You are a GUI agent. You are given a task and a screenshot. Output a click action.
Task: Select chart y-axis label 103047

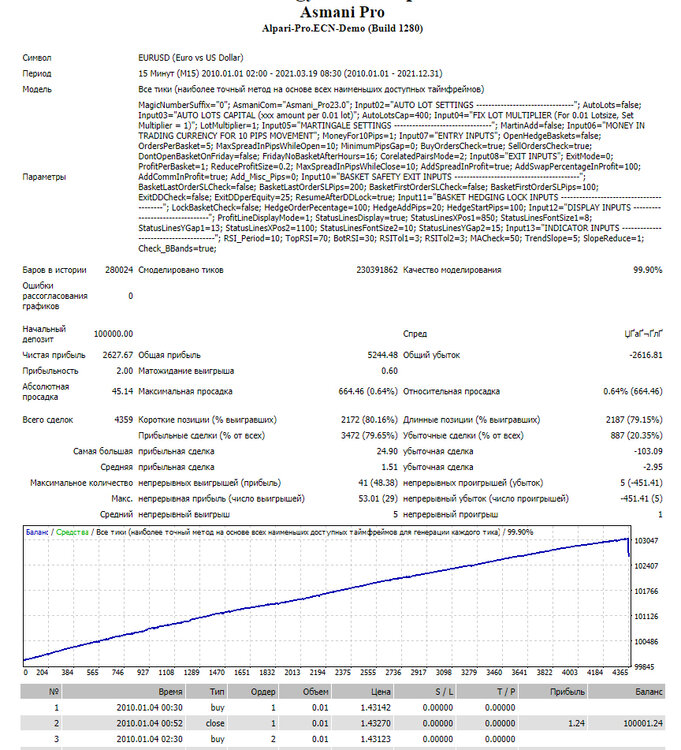[646, 540]
